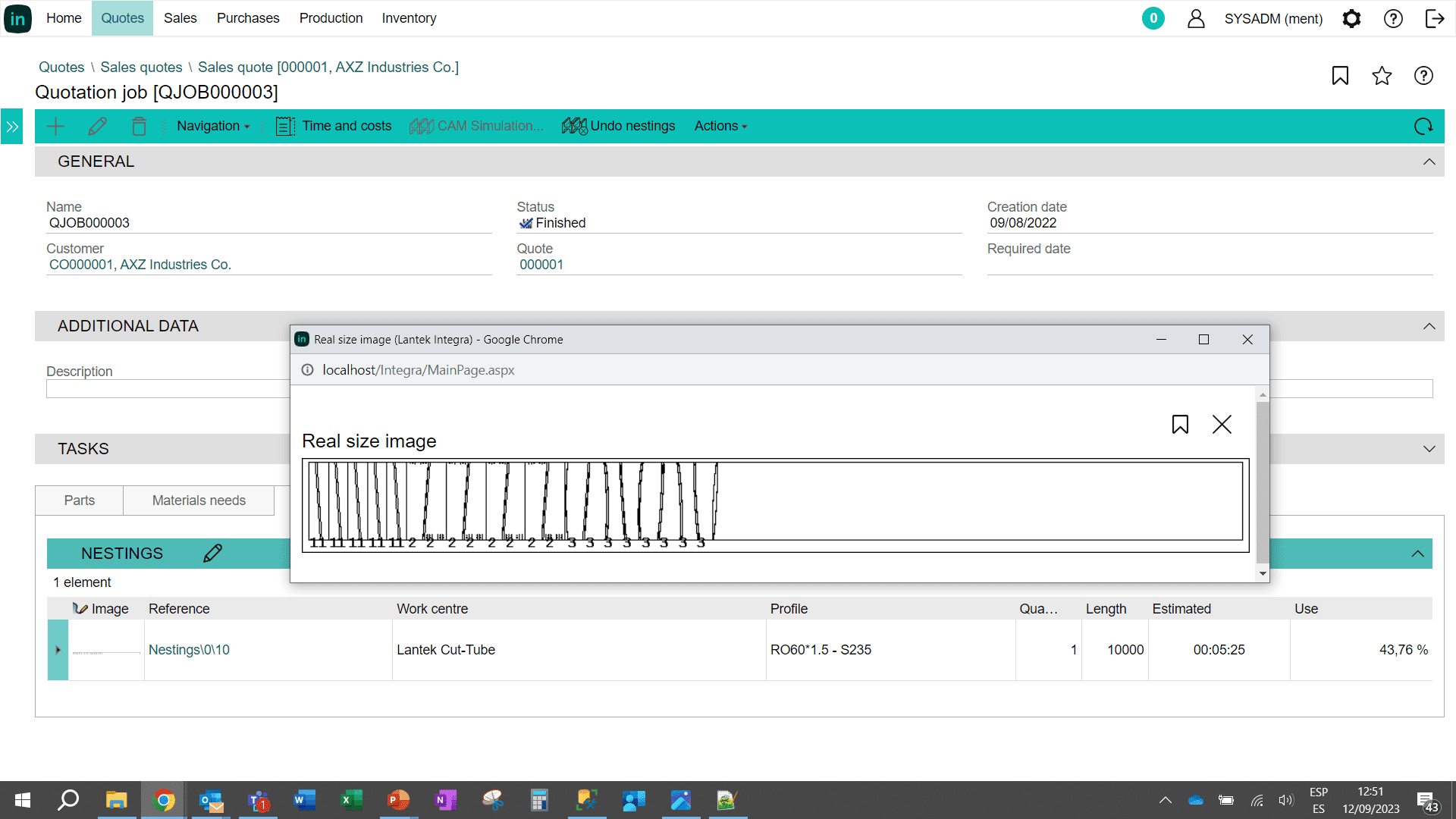Open the Actions dropdown menu
The image size is (1456, 819).
[x=720, y=126]
